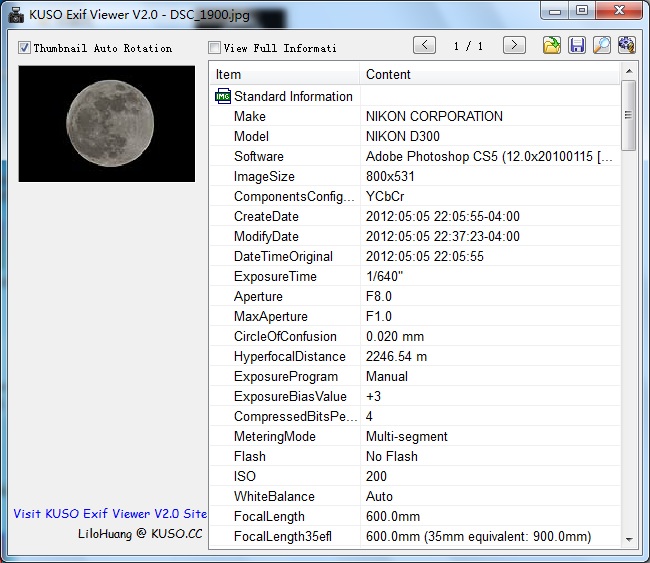Open settings with the gear icon

coord(627,45)
